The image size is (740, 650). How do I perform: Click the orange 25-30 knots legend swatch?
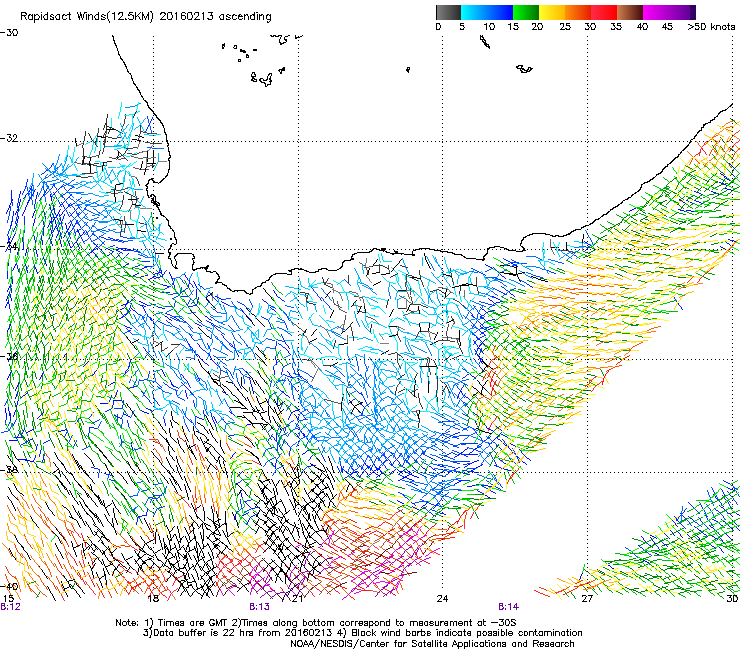pos(578,12)
